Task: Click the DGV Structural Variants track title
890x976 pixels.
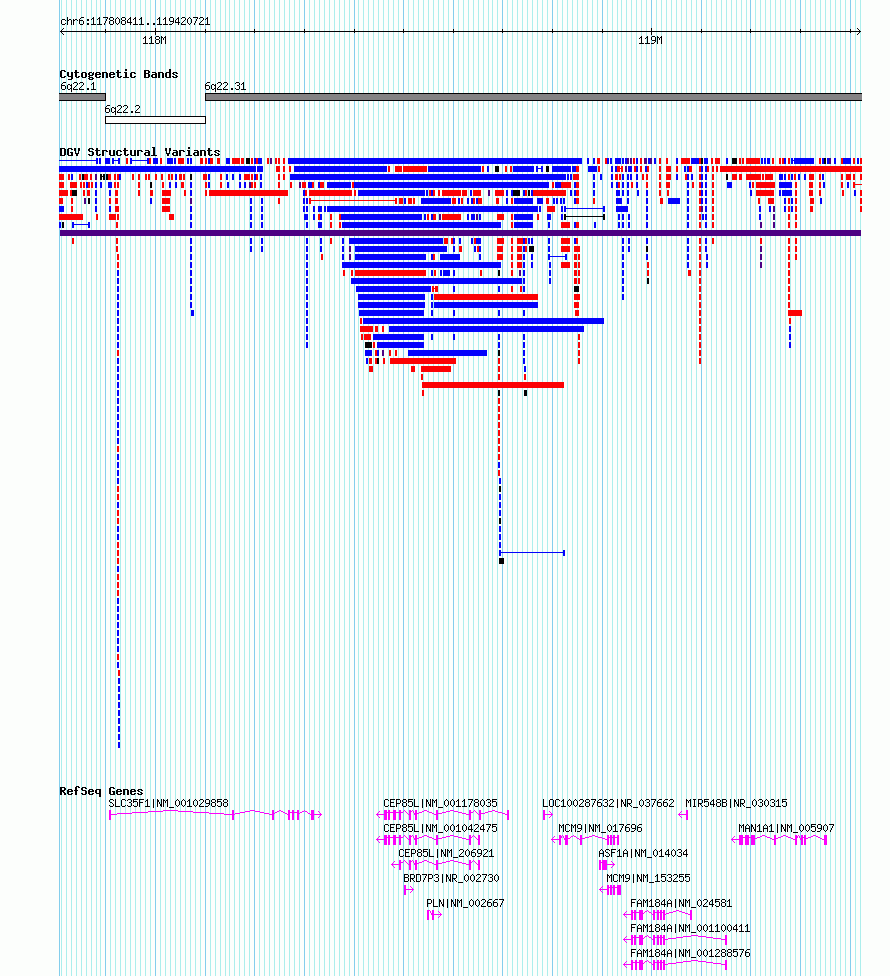Action: pos(140,152)
